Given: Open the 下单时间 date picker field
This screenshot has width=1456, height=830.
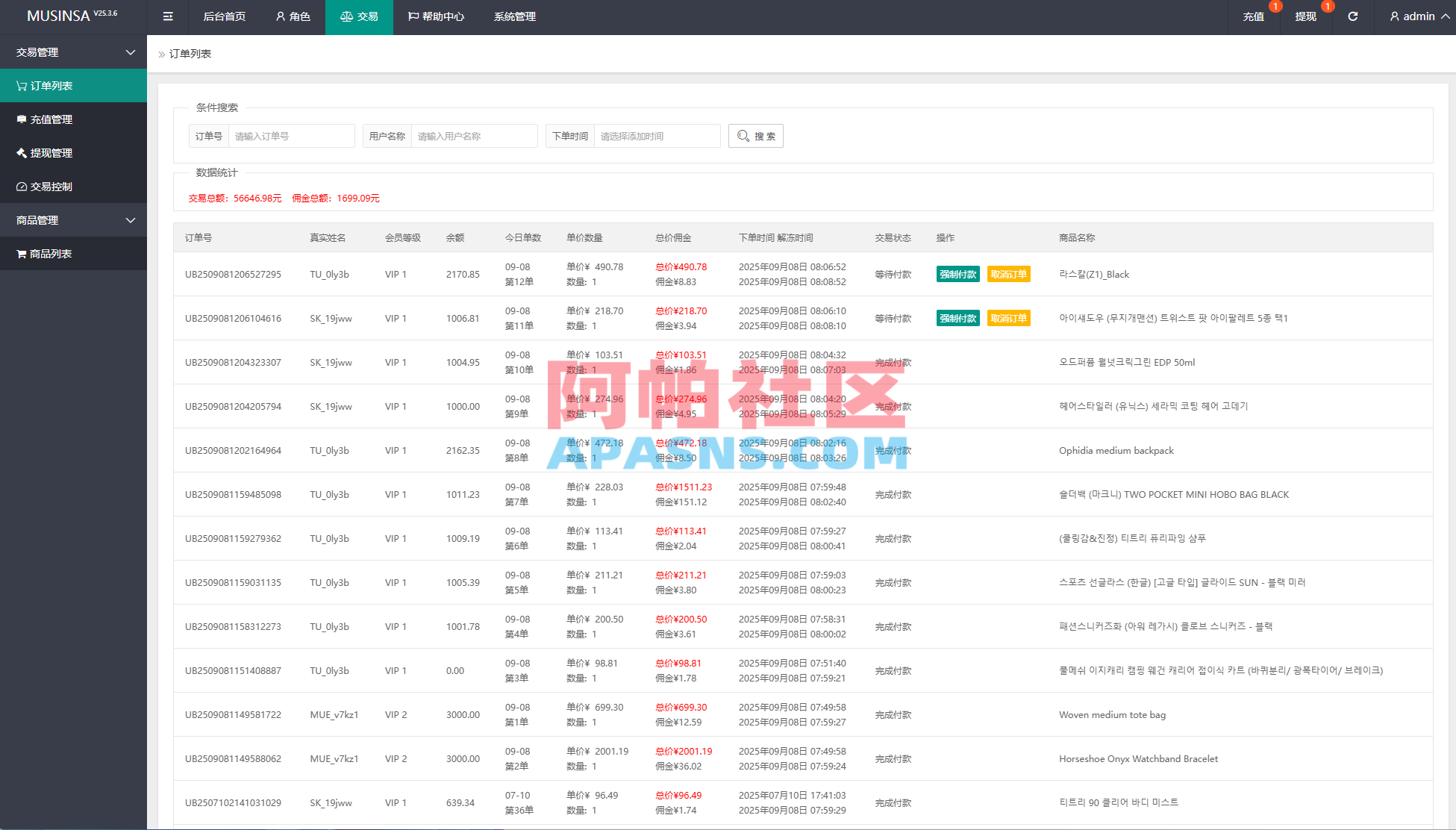Looking at the screenshot, I should (657, 136).
